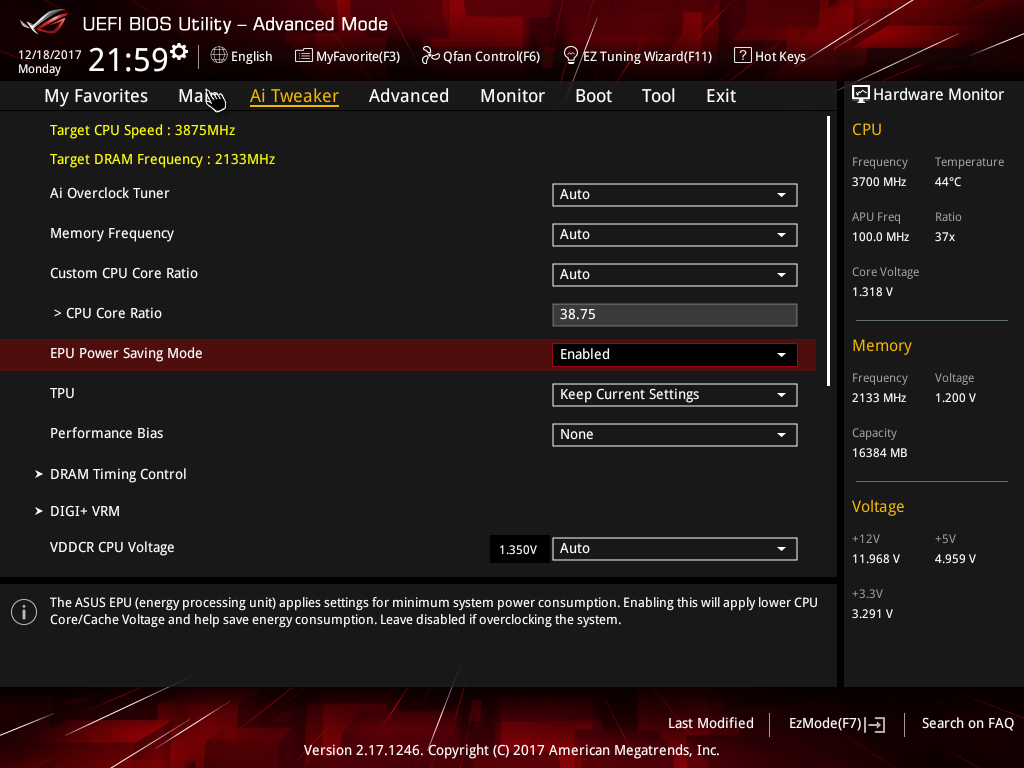The height and width of the screenshot is (768, 1024).
Task: Open clock settings gear icon
Action: [179, 51]
